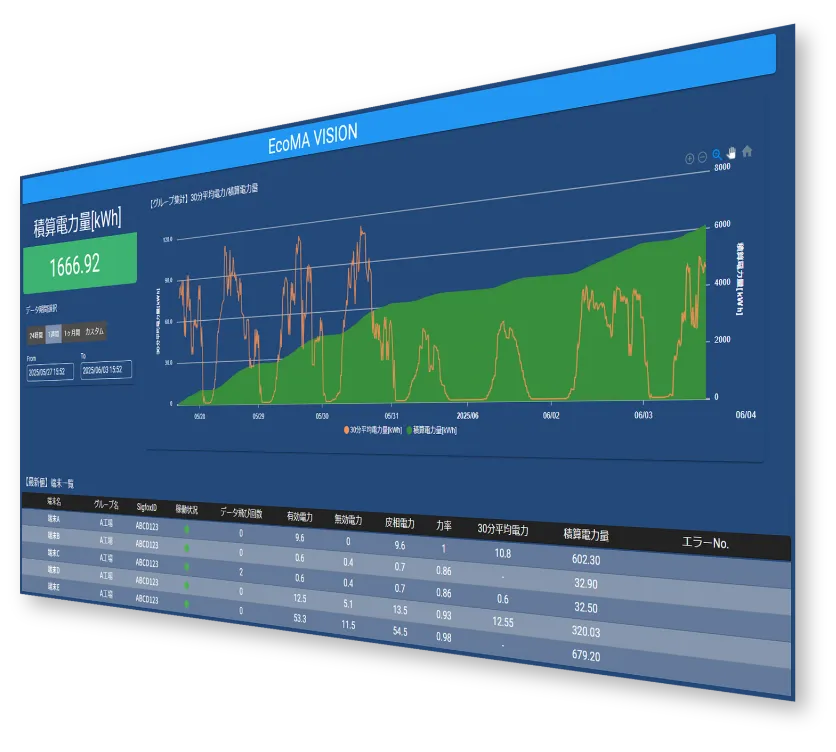Select the 端末E row name cell
Image resolution: width=836 pixels, height=752 pixels.
pyautogui.click(x=54, y=587)
